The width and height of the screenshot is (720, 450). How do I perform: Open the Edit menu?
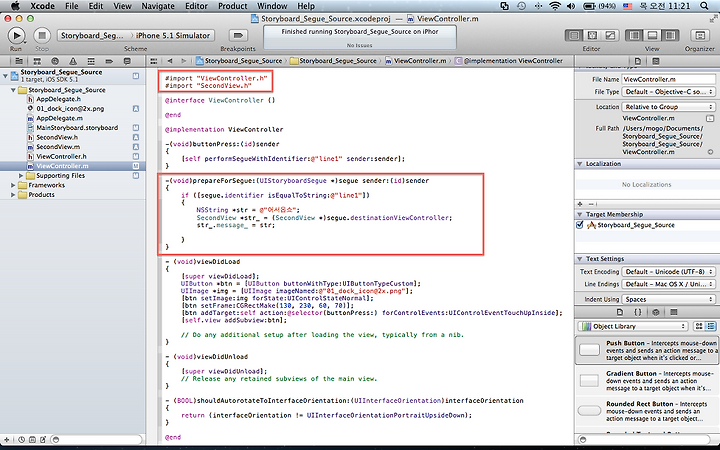click(x=96, y=6)
